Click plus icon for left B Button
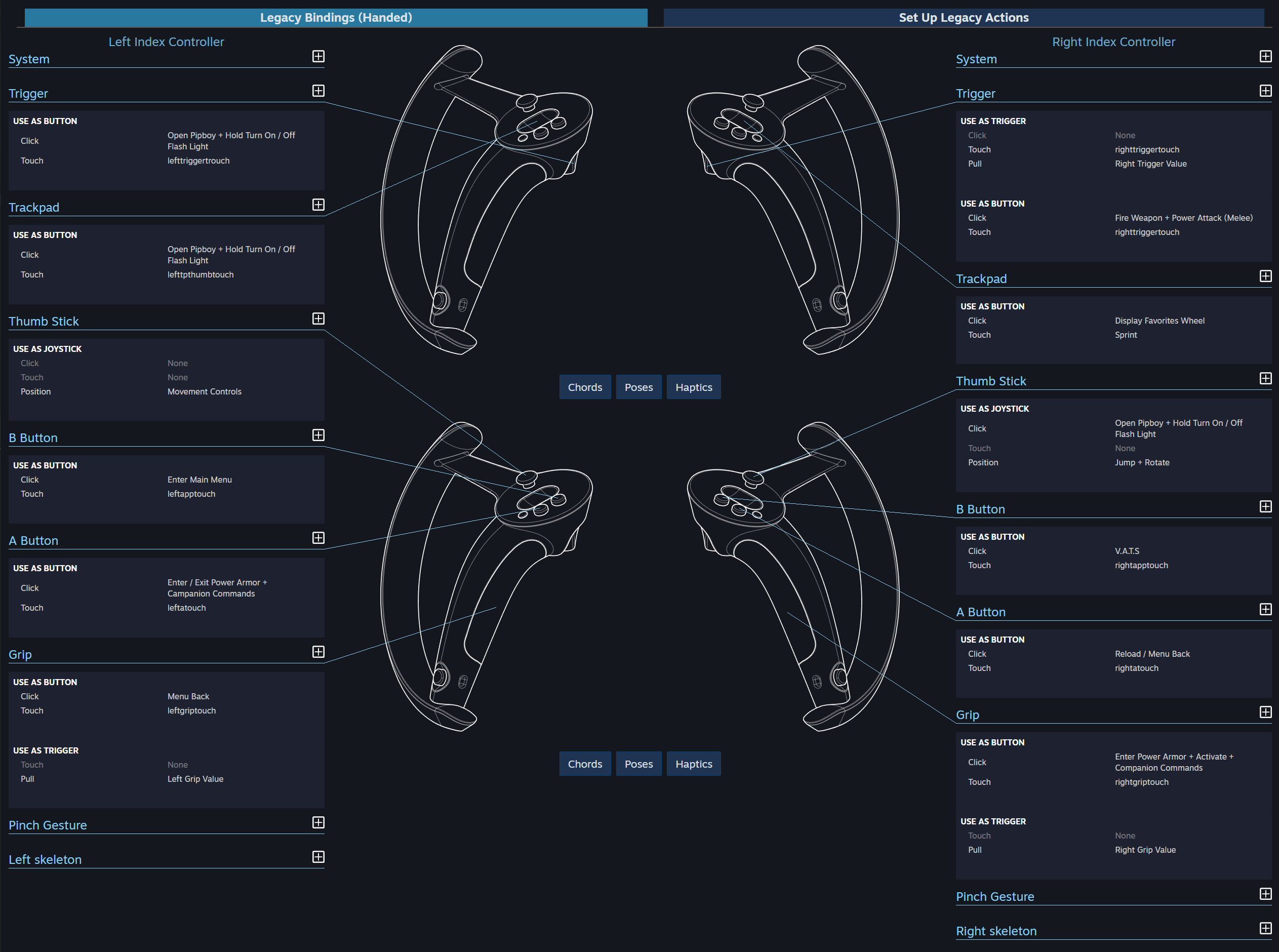Viewport: 1279px width, 952px height. [318, 435]
